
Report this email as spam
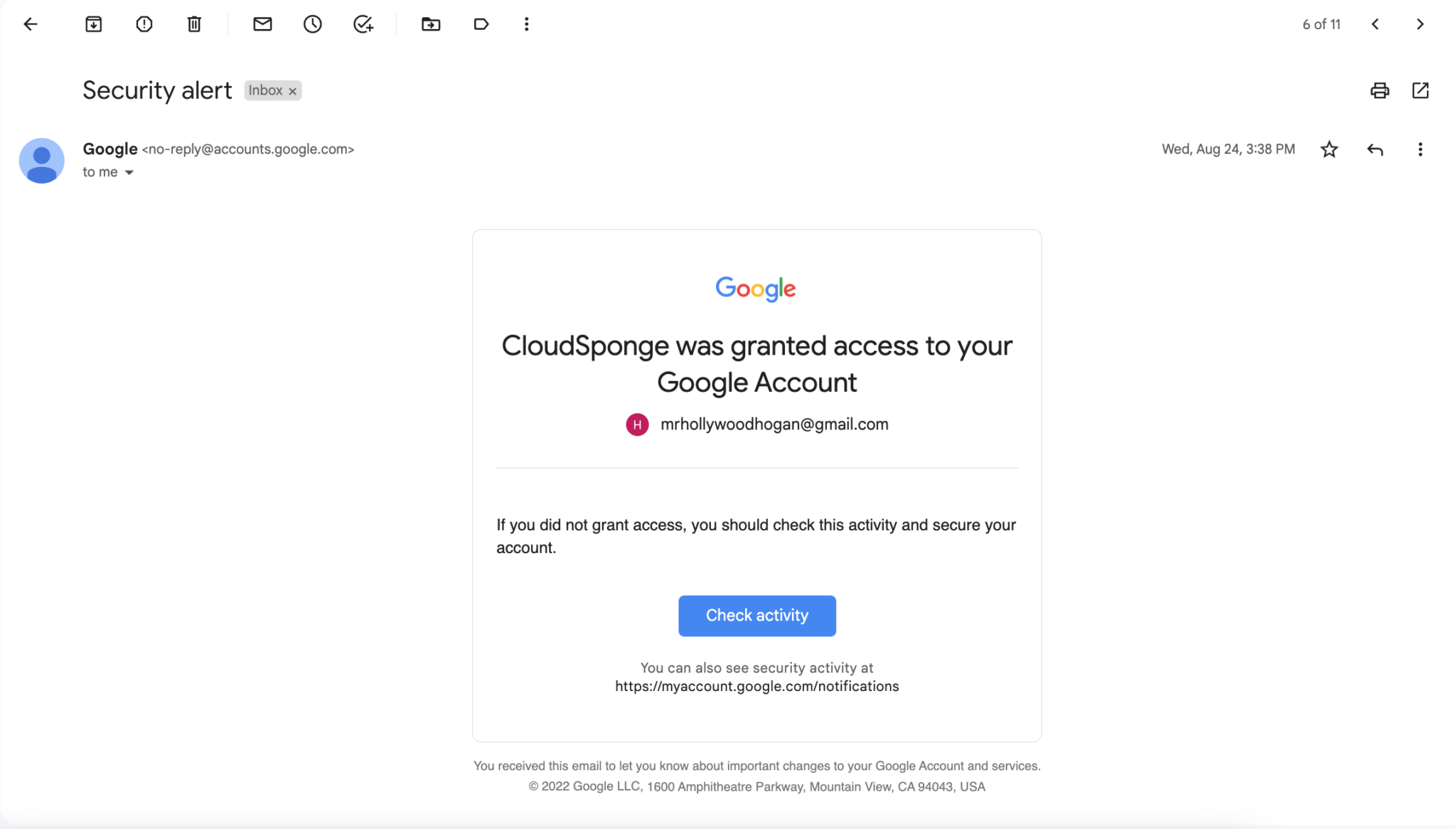point(144,23)
